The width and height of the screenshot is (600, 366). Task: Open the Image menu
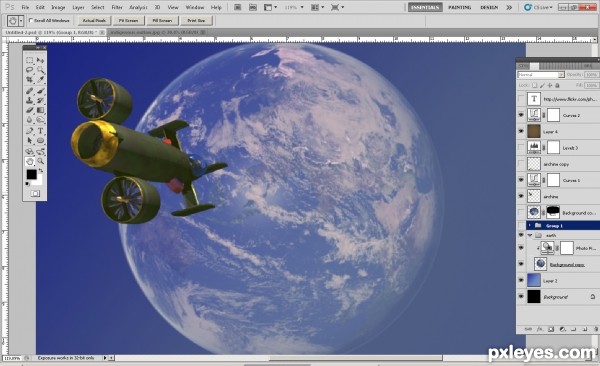(x=58, y=7)
